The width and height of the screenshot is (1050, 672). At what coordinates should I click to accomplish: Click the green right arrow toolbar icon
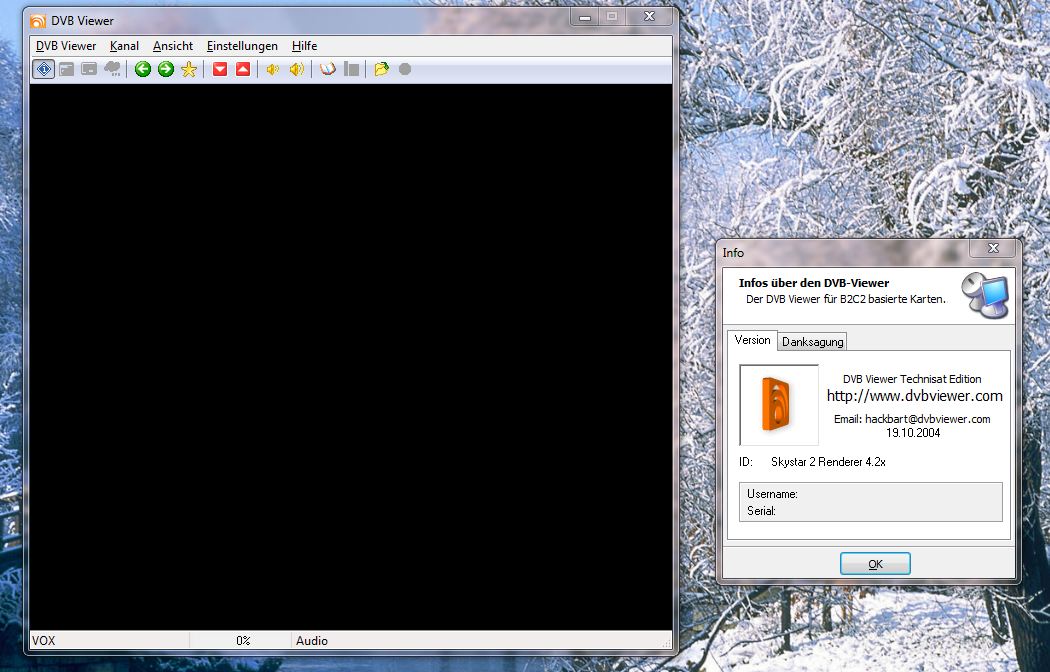pyautogui.click(x=166, y=69)
